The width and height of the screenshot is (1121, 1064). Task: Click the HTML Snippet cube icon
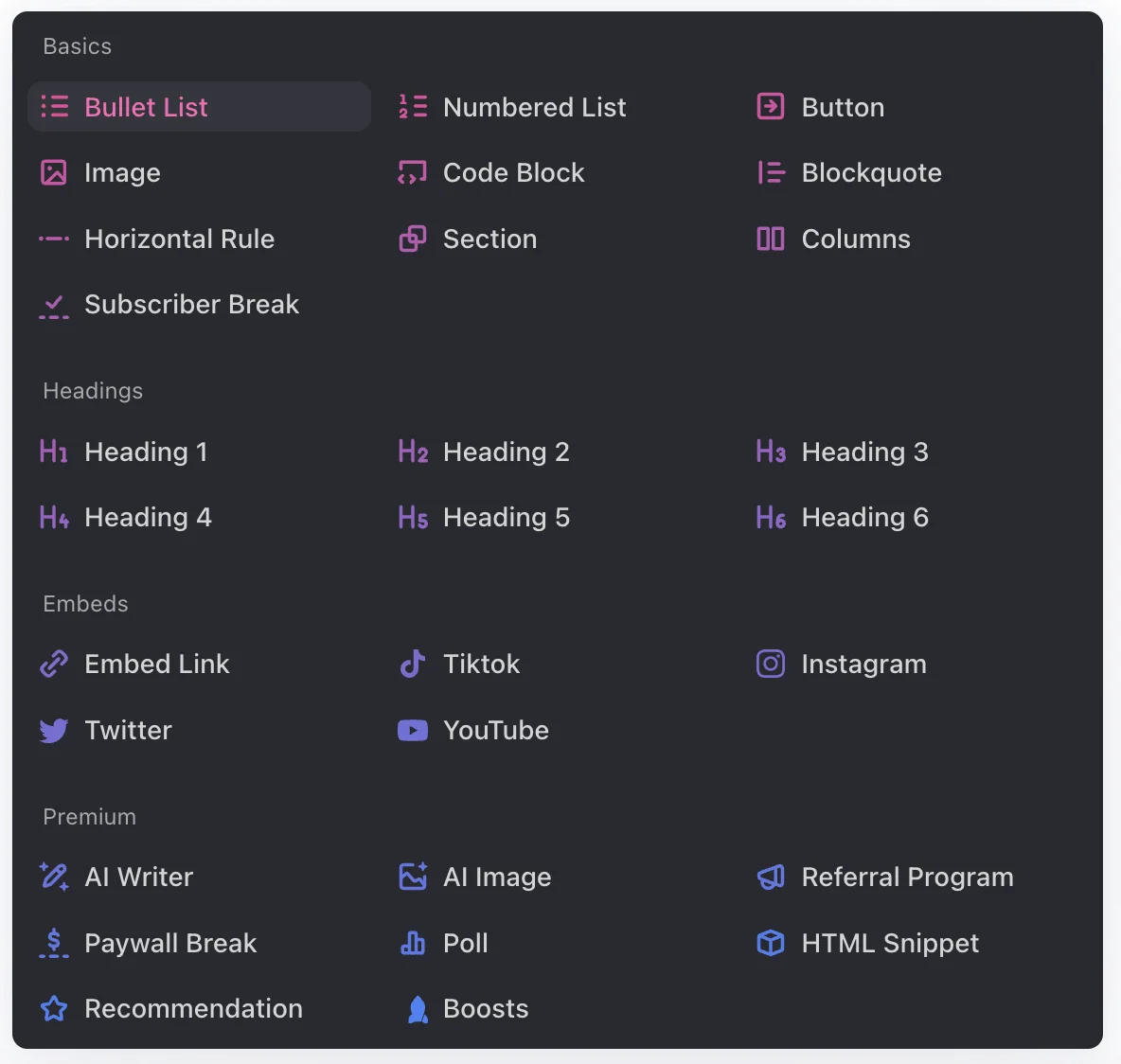[770, 943]
